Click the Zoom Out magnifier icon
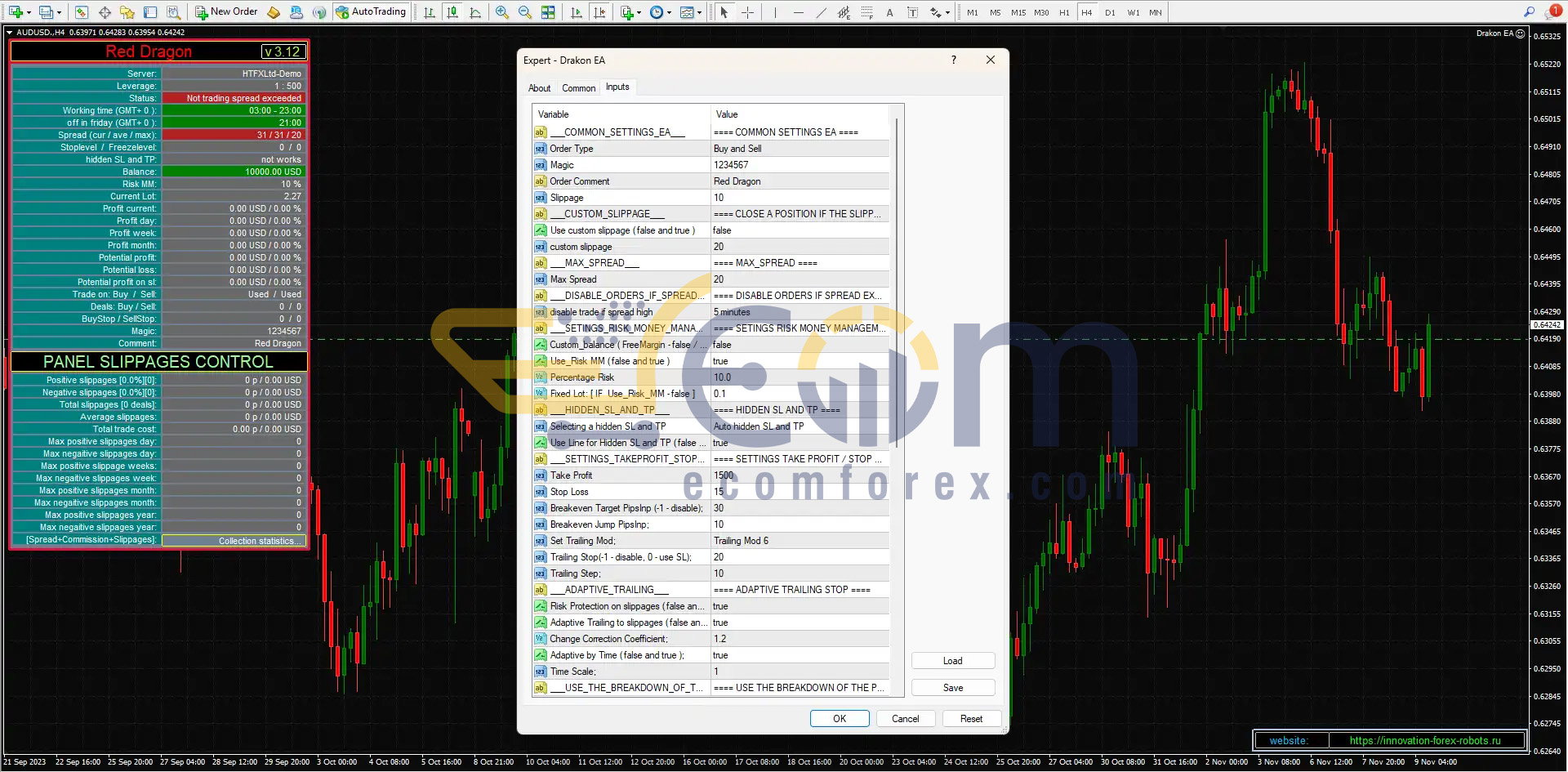This screenshot has width=1568, height=772. pyautogui.click(x=524, y=12)
